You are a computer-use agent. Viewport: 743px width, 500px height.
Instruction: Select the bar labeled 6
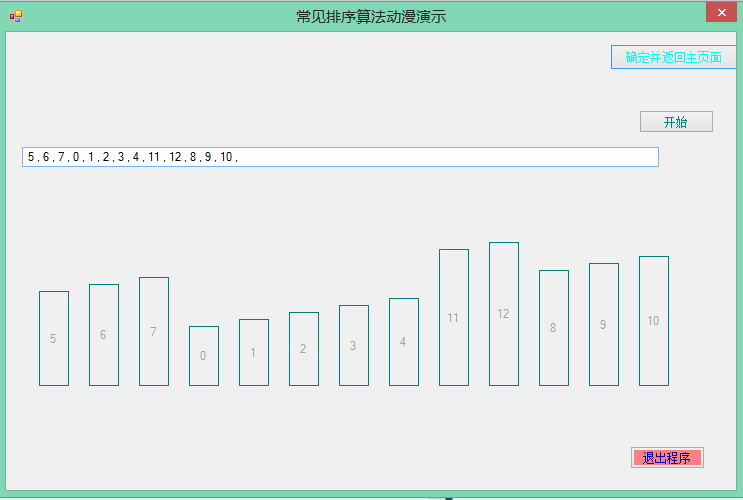click(104, 335)
